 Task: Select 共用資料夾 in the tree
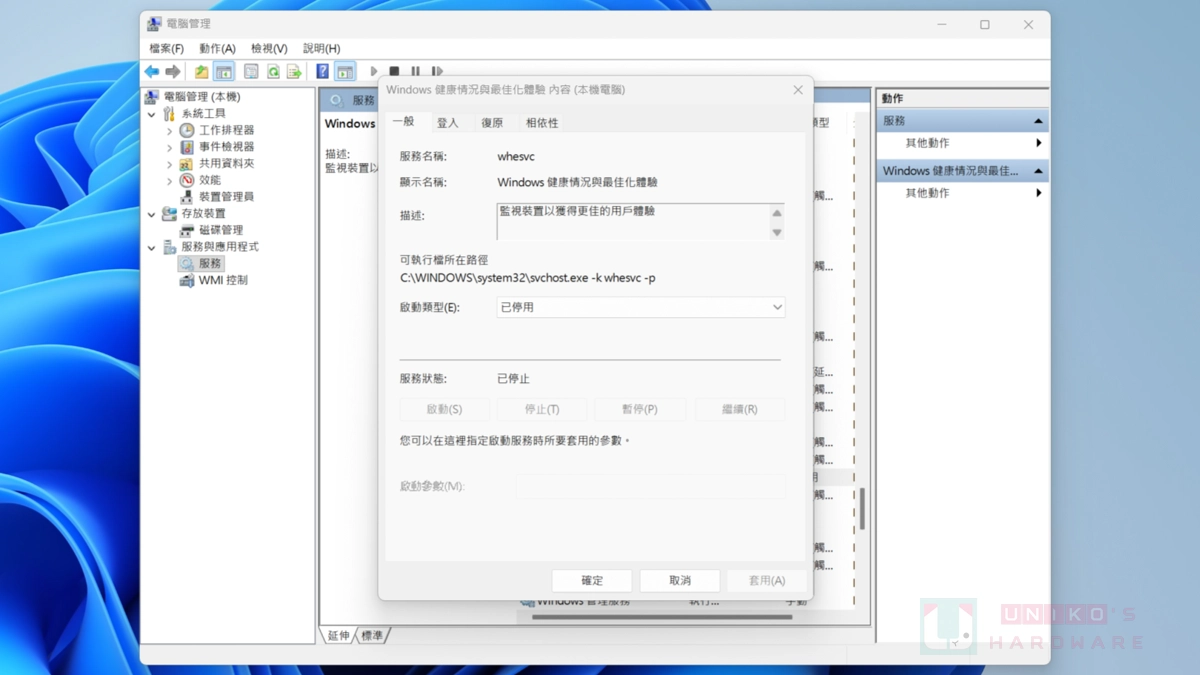226,163
